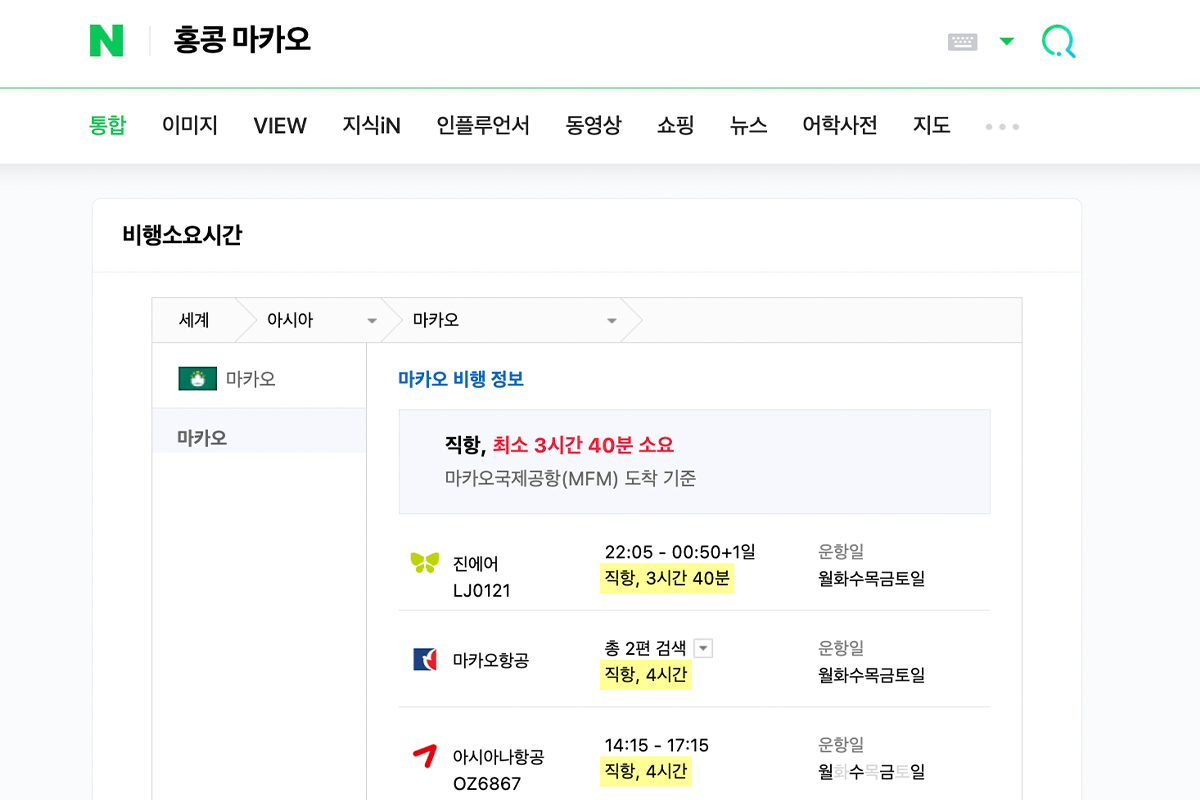Click the Jin Air butterfly logo

coord(425,563)
